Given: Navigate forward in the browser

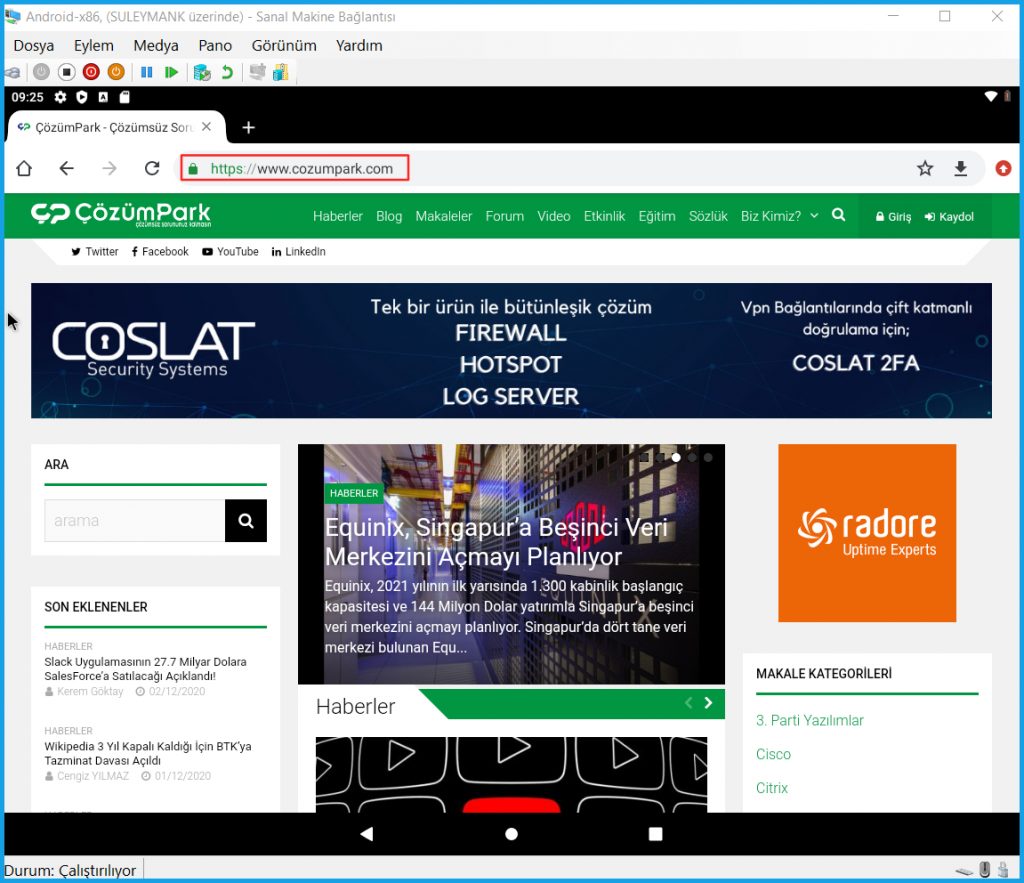Looking at the screenshot, I should point(109,169).
